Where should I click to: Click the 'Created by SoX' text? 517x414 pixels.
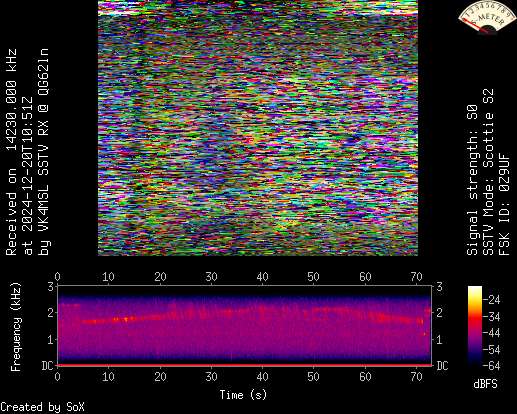(x=42, y=407)
